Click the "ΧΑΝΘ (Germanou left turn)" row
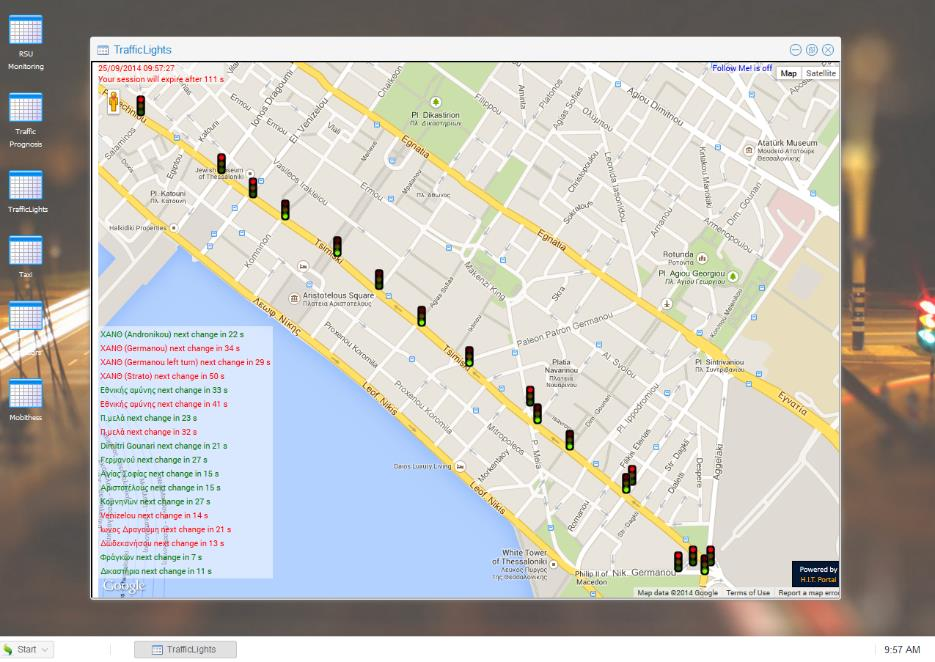 click(x=185, y=362)
